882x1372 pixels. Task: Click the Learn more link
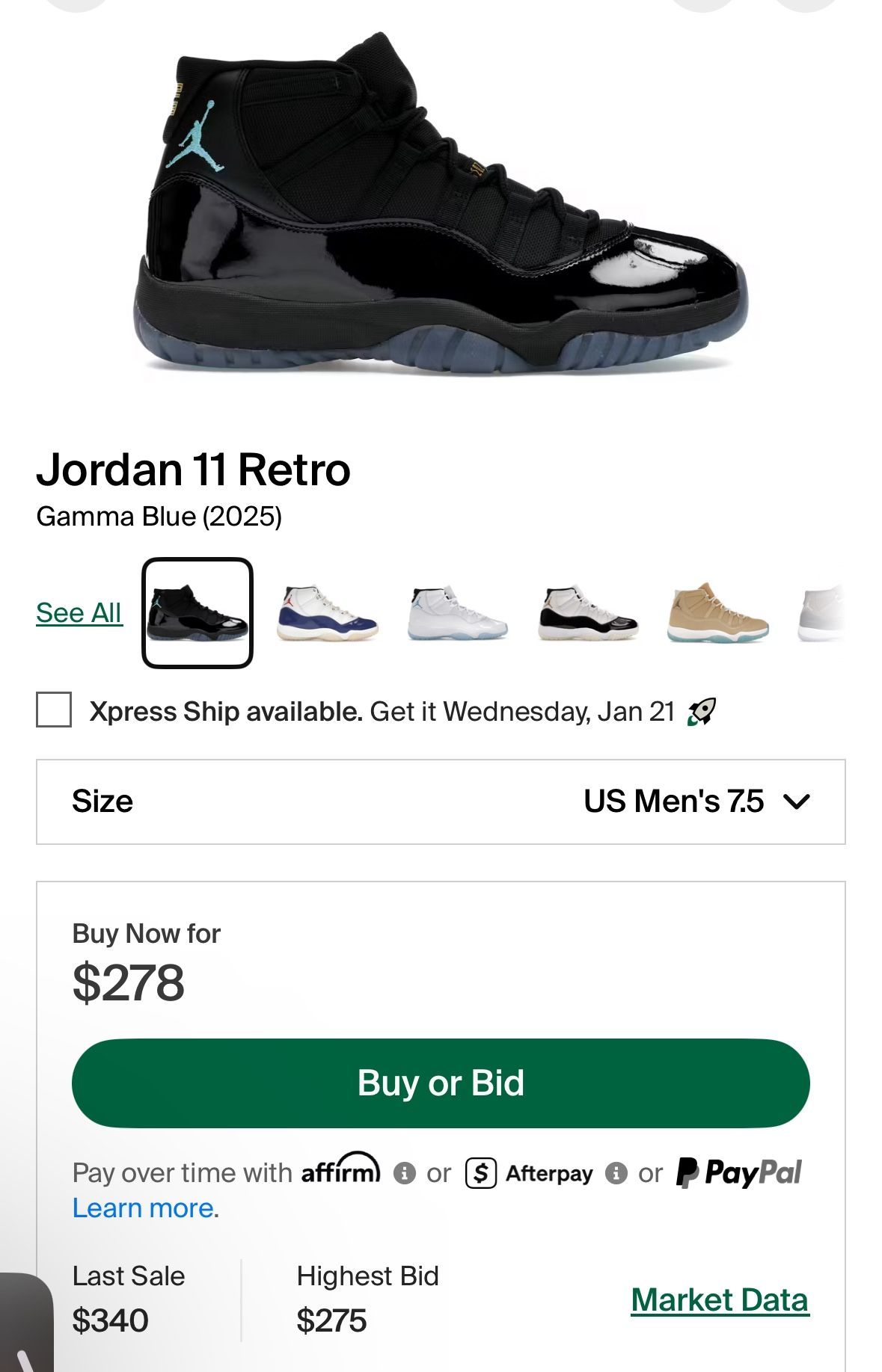pos(143,1208)
